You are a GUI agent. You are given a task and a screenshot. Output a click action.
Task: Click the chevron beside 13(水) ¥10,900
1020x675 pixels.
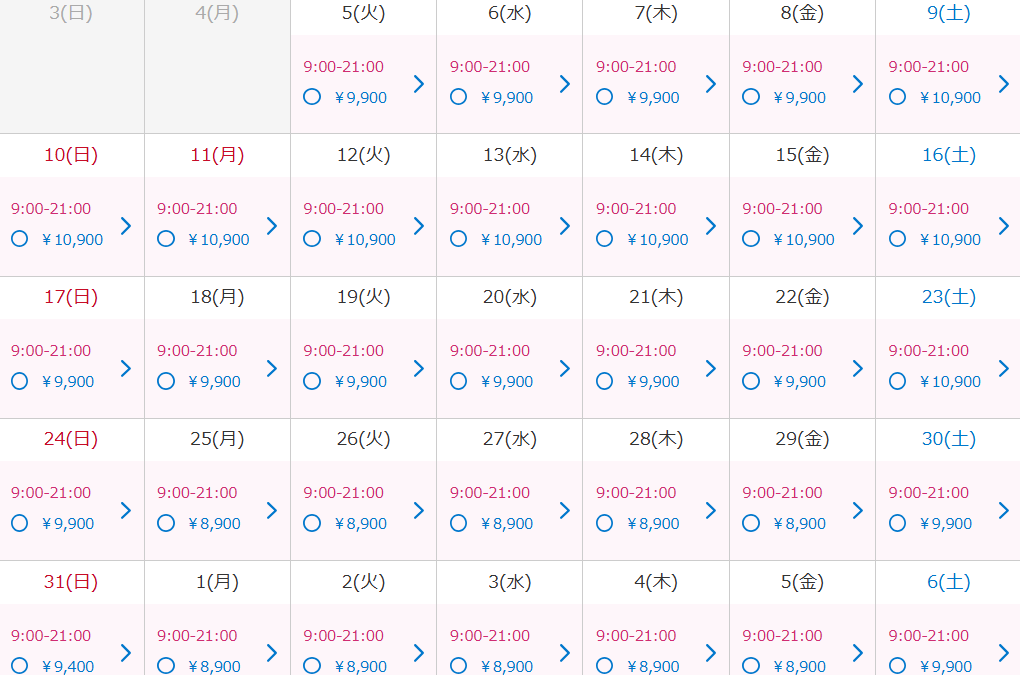(565, 226)
